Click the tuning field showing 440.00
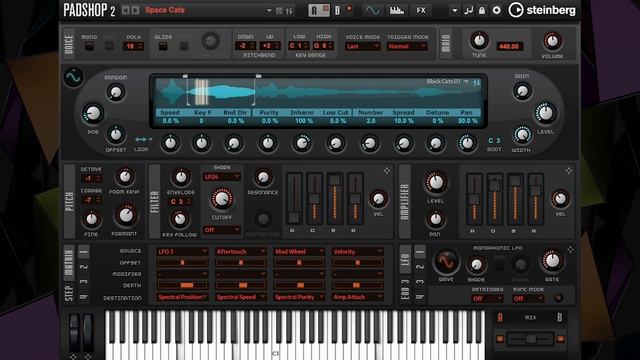The width and height of the screenshot is (640, 360). [x=509, y=46]
